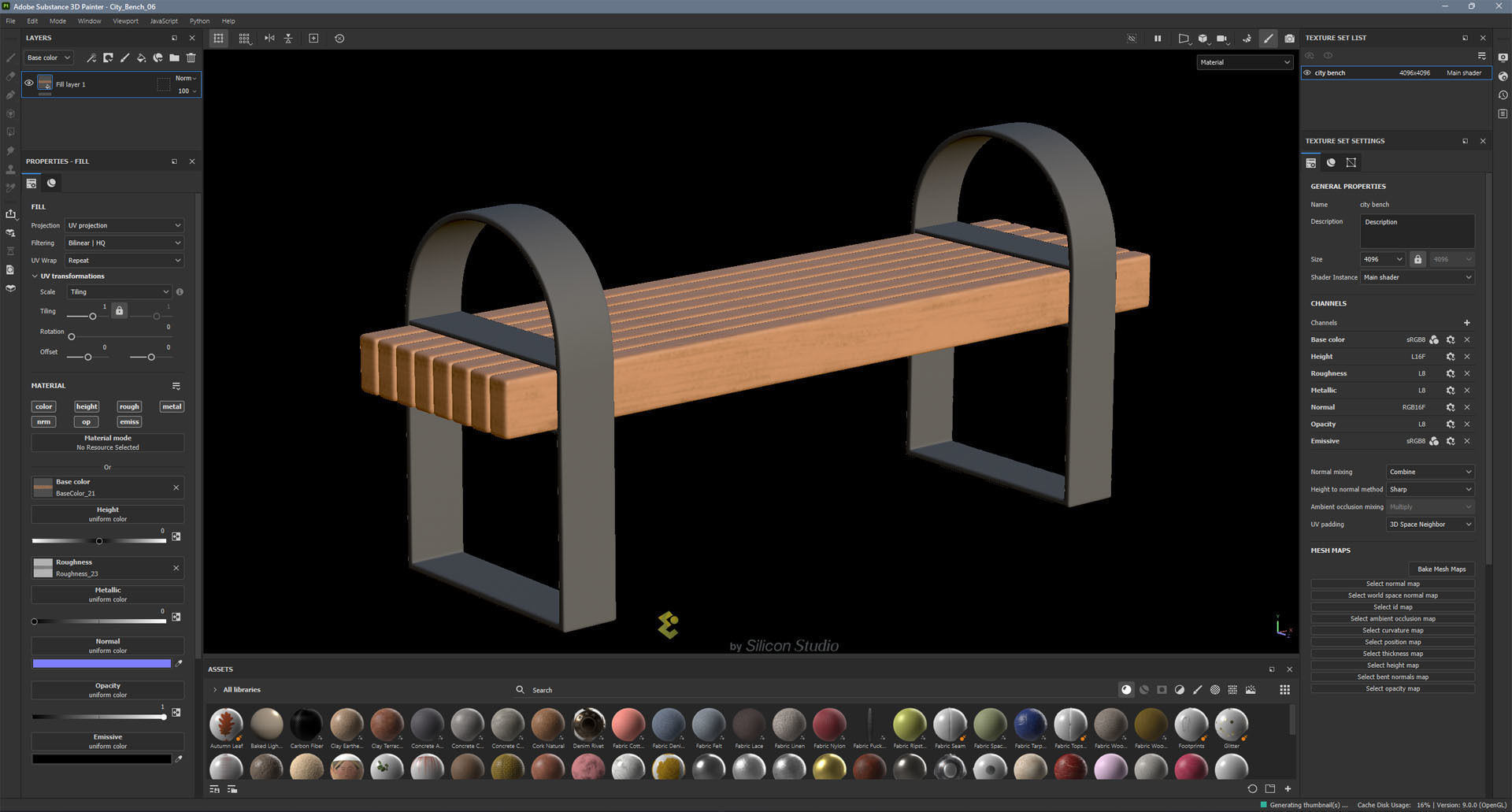The image size is (1512, 812).
Task: Filter assets by brushes icon
Action: point(1197,690)
